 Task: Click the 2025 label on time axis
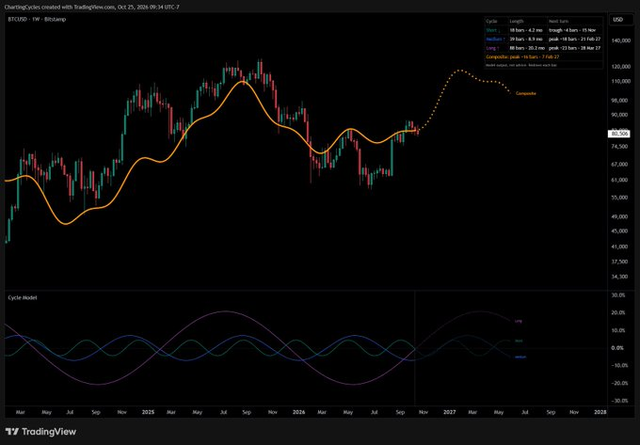point(148,412)
